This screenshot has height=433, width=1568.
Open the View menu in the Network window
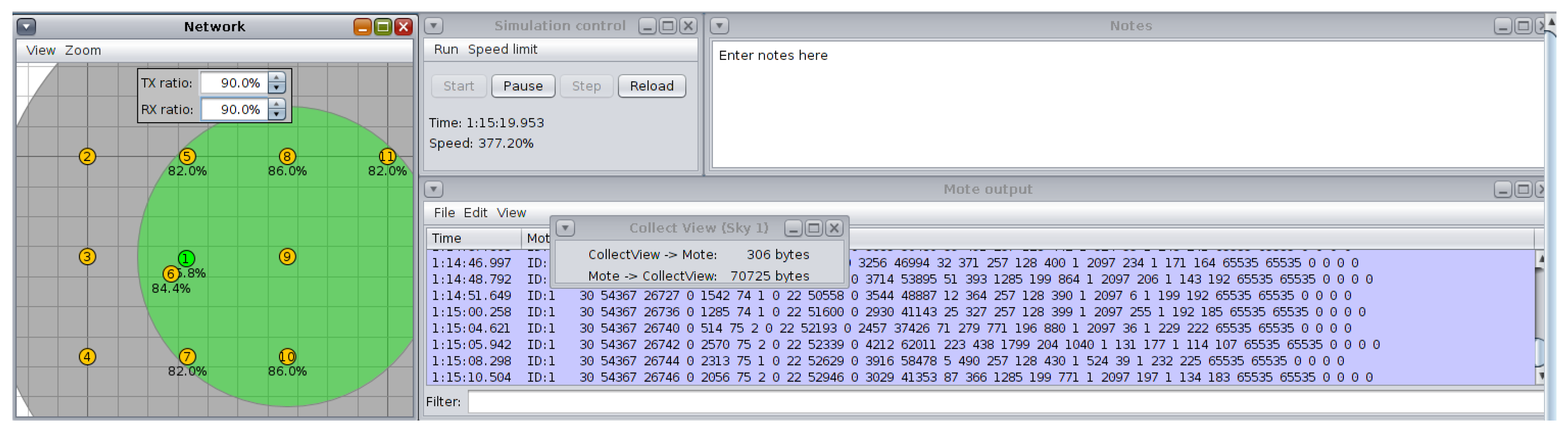pos(41,51)
